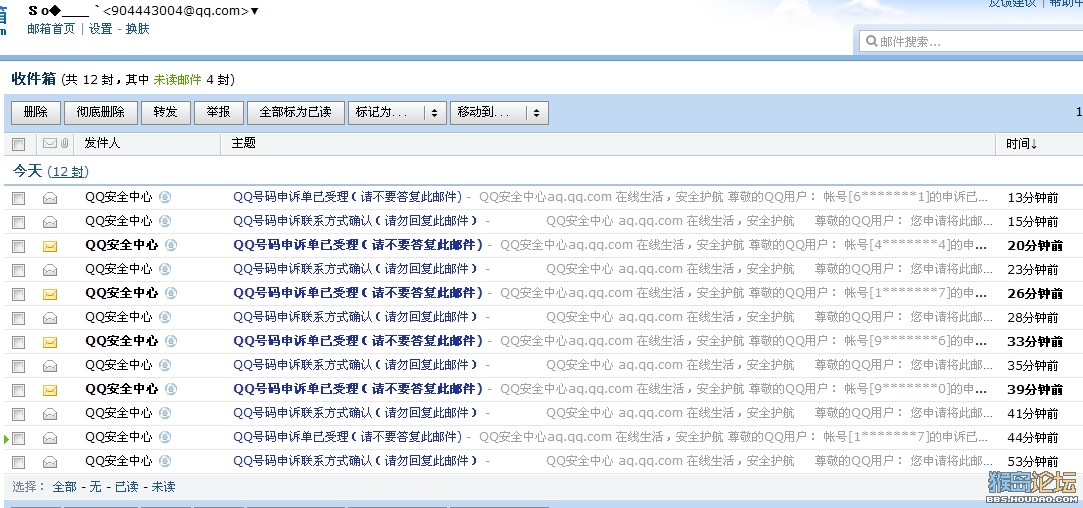Open unread 20分钟前 申诉单已受理 email subject
The height and width of the screenshot is (508, 1083).
(358, 245)
